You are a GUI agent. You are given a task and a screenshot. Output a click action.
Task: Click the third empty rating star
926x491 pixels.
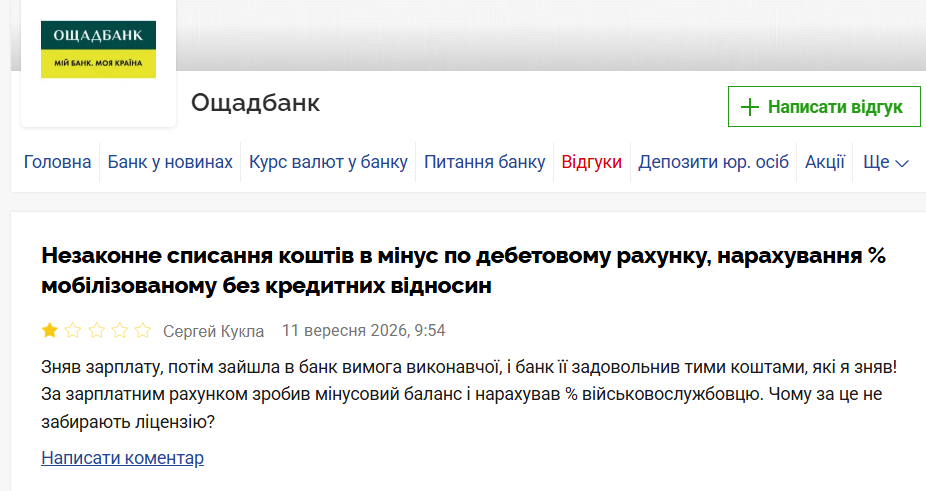(x=96, y=330)
